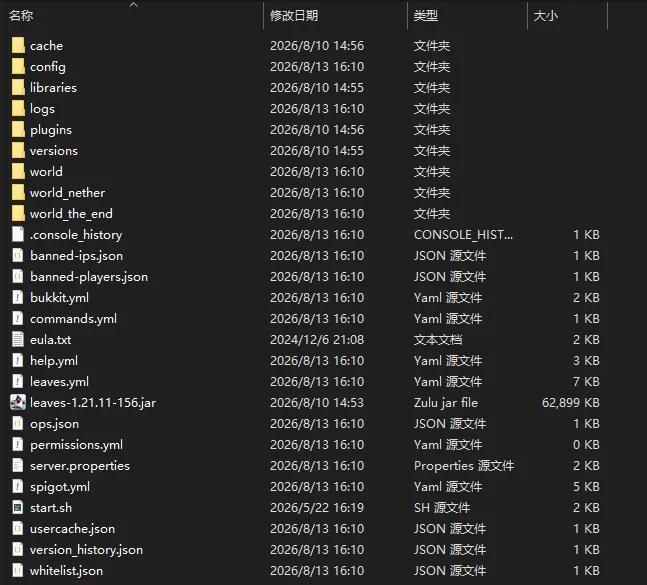
Task: Select the folder name world_nether
Action: point(67,193)
